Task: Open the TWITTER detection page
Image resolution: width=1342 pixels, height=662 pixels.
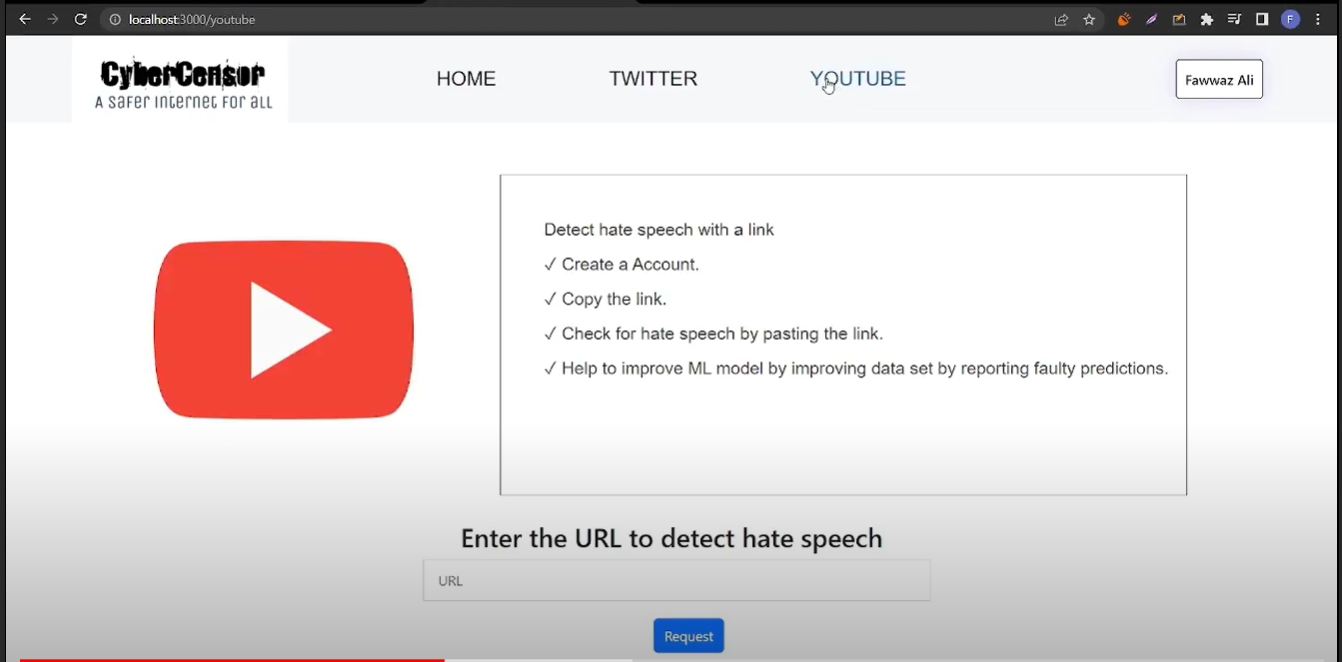Action: click(653, 79)
